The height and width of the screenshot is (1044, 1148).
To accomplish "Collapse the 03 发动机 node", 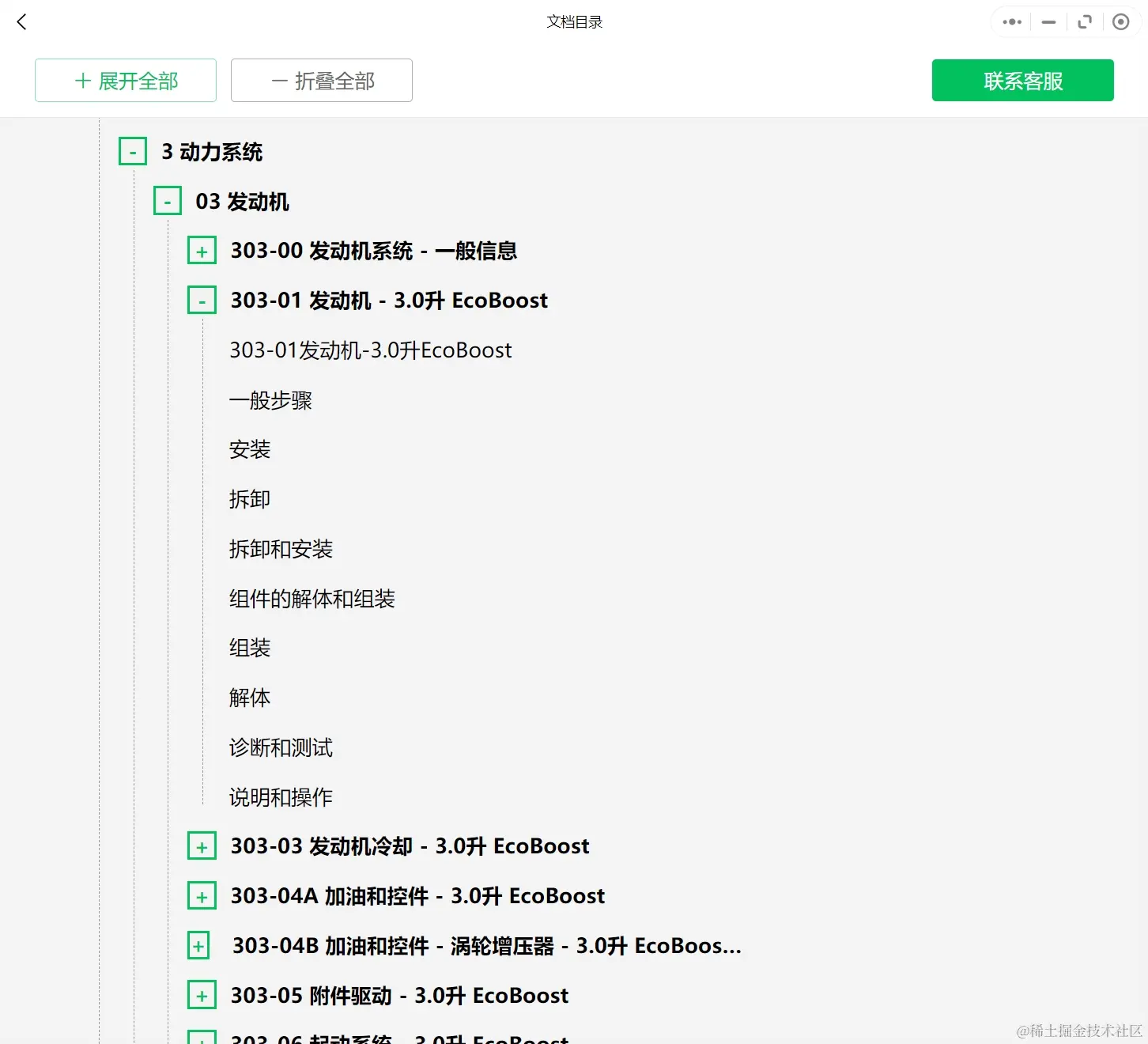I will pyautogui.click(x=167, y=200).
